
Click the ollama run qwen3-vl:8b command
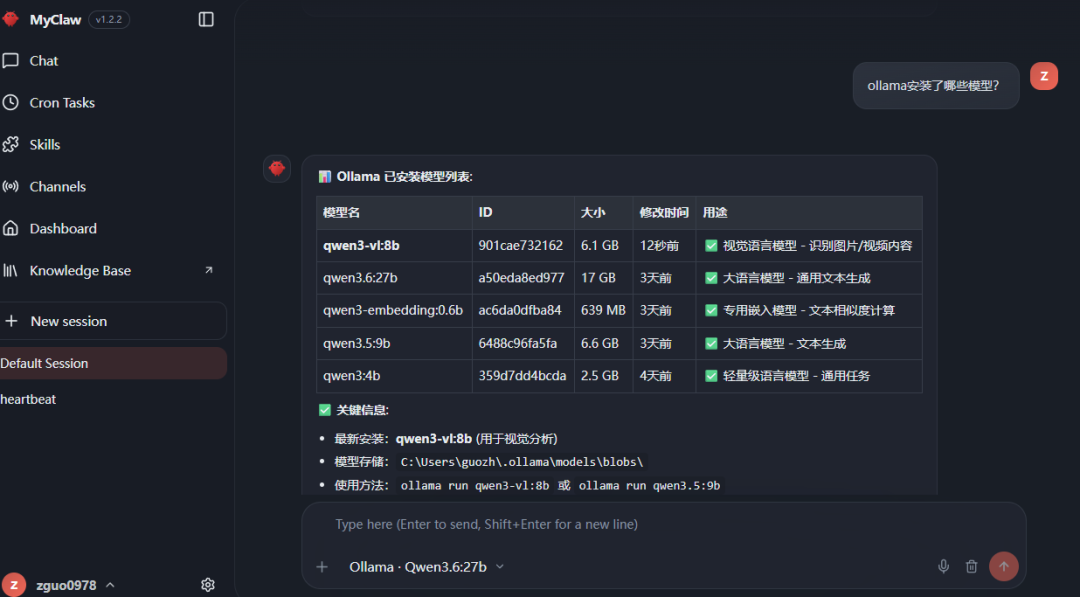(475, 485)
